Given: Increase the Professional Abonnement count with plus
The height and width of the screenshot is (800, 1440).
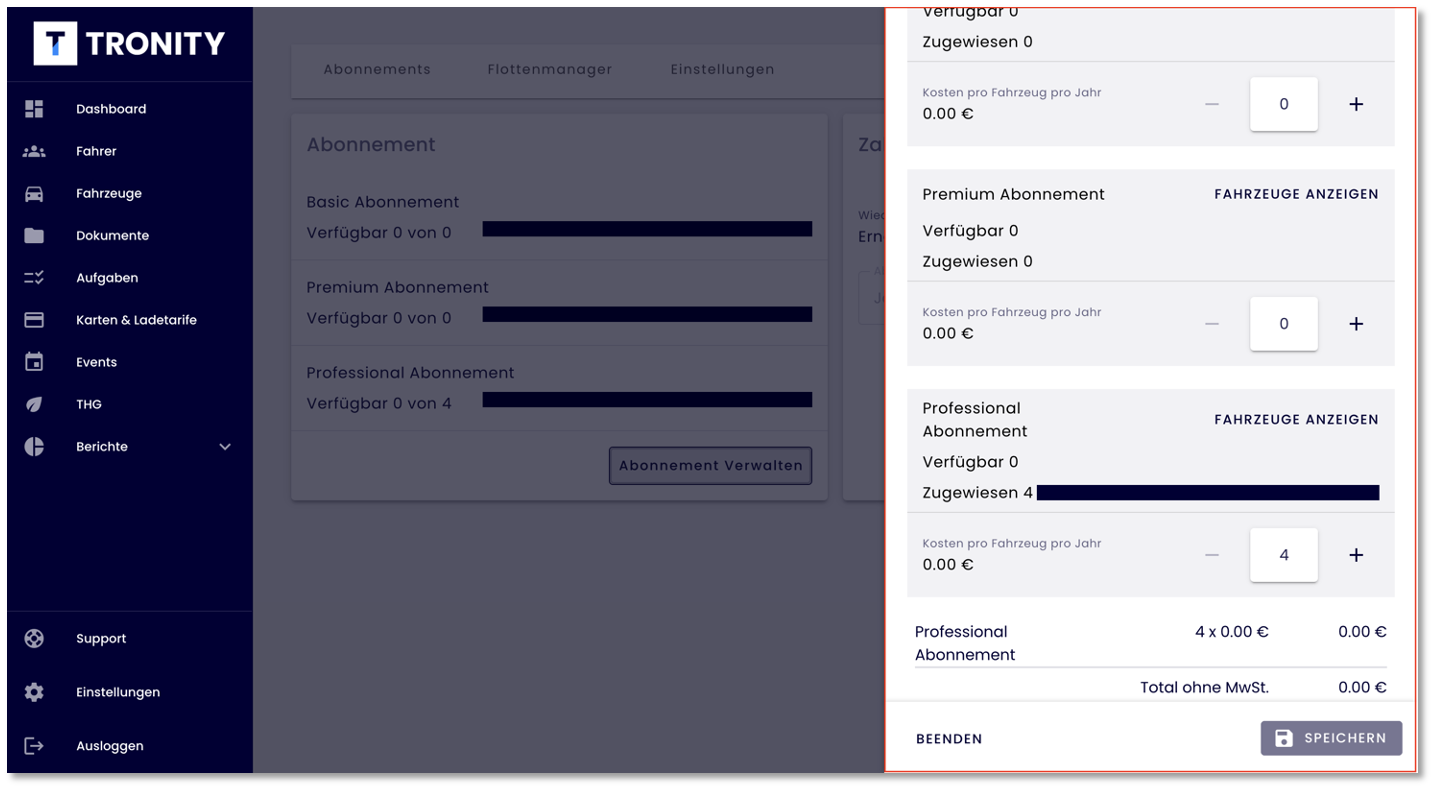Looking at the screenshot, I should point(1356,555).
